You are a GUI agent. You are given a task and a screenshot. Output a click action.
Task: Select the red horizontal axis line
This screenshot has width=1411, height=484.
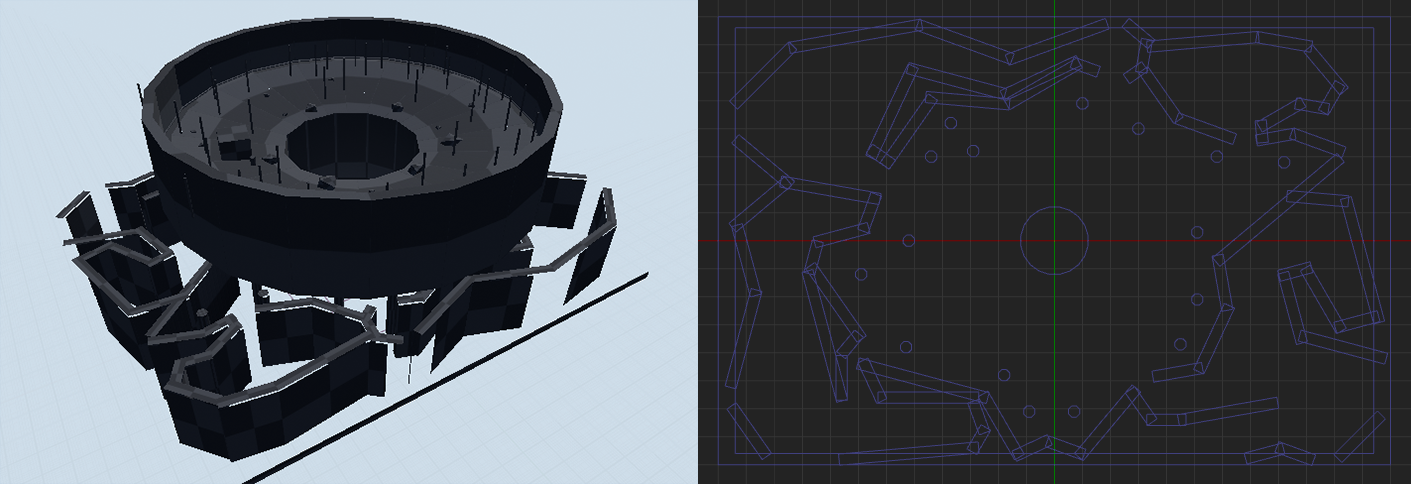point(960,241)
